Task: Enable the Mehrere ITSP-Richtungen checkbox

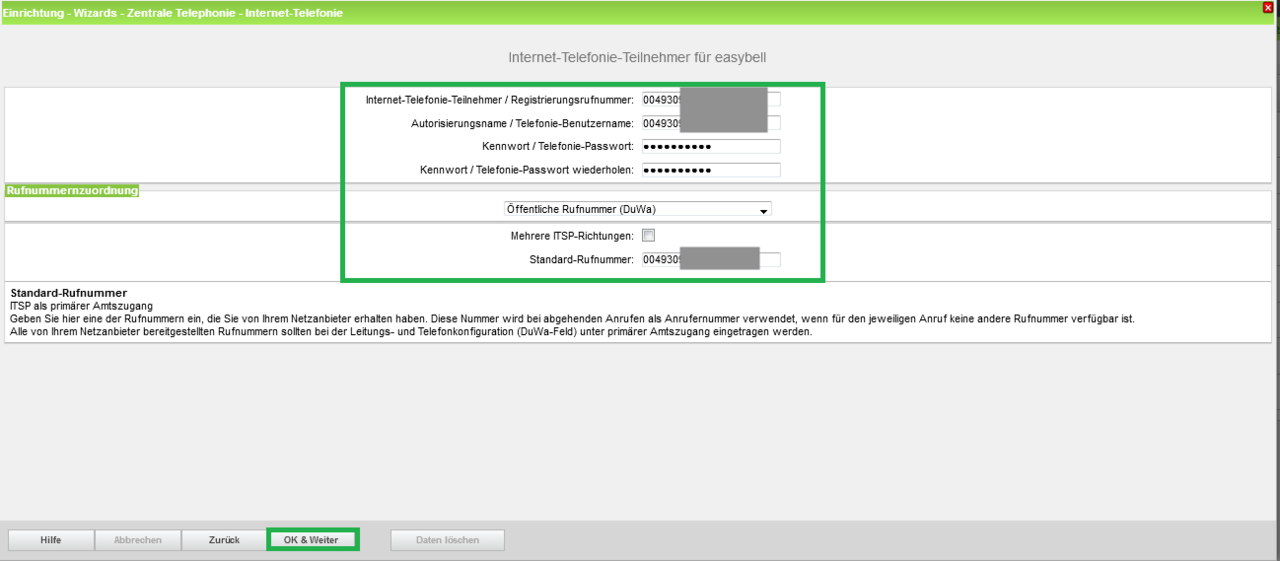Action: (x=648, y=236)
